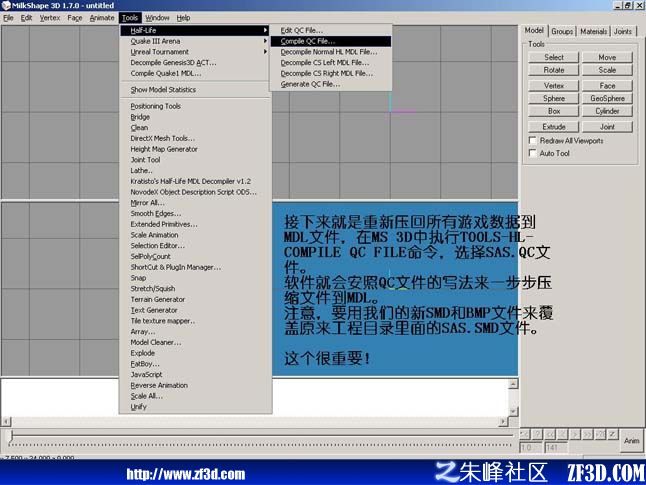Activate the Rotate tool button

pos(554,70)
